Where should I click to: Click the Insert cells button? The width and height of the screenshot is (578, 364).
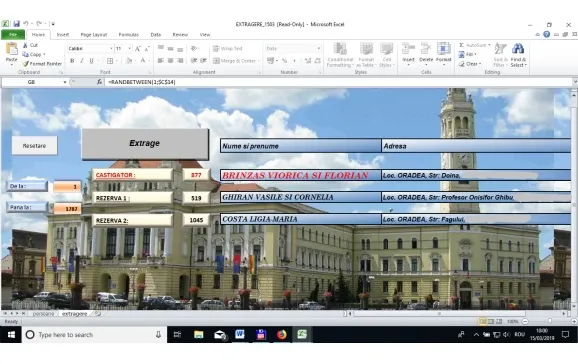(408, 54)
